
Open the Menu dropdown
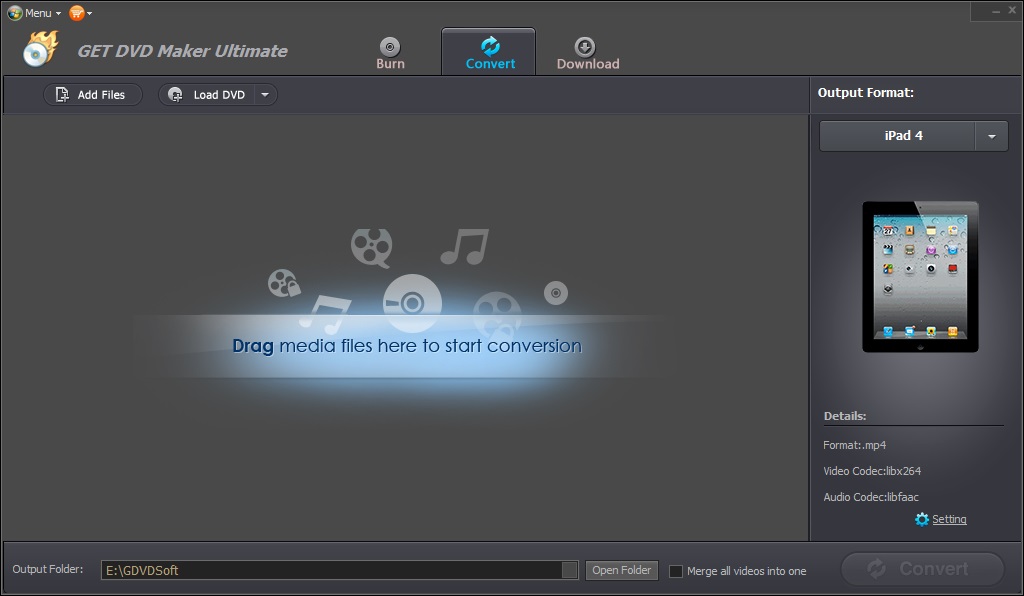34,13
